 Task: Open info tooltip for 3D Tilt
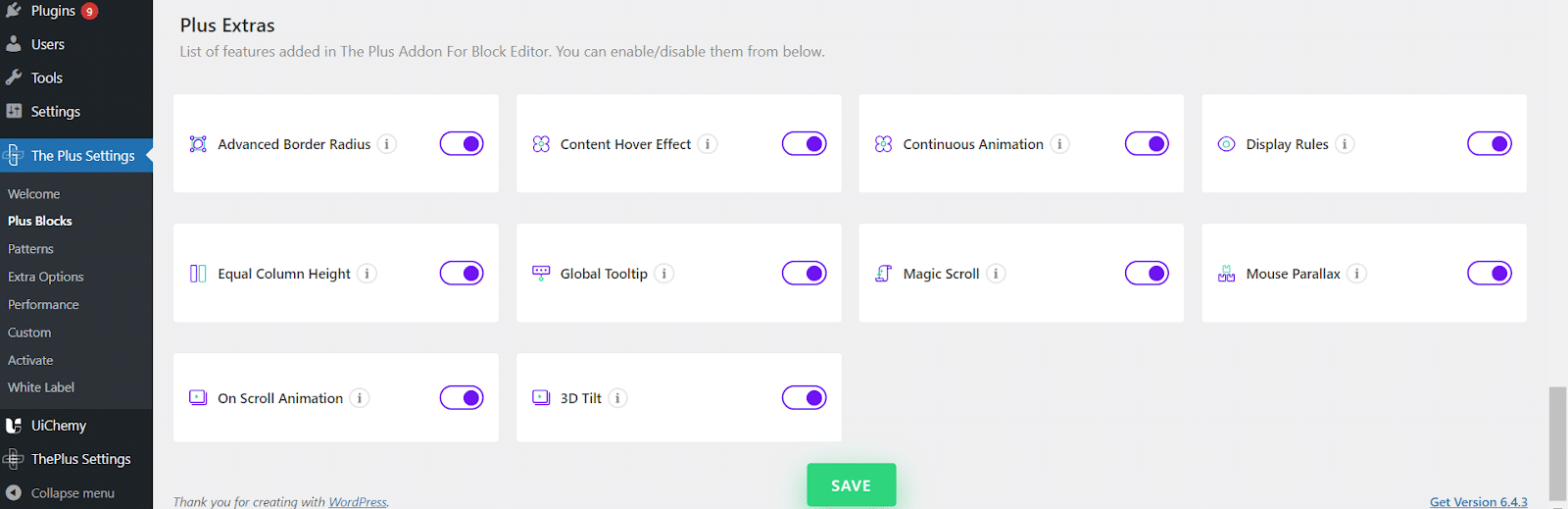point(617,398)
